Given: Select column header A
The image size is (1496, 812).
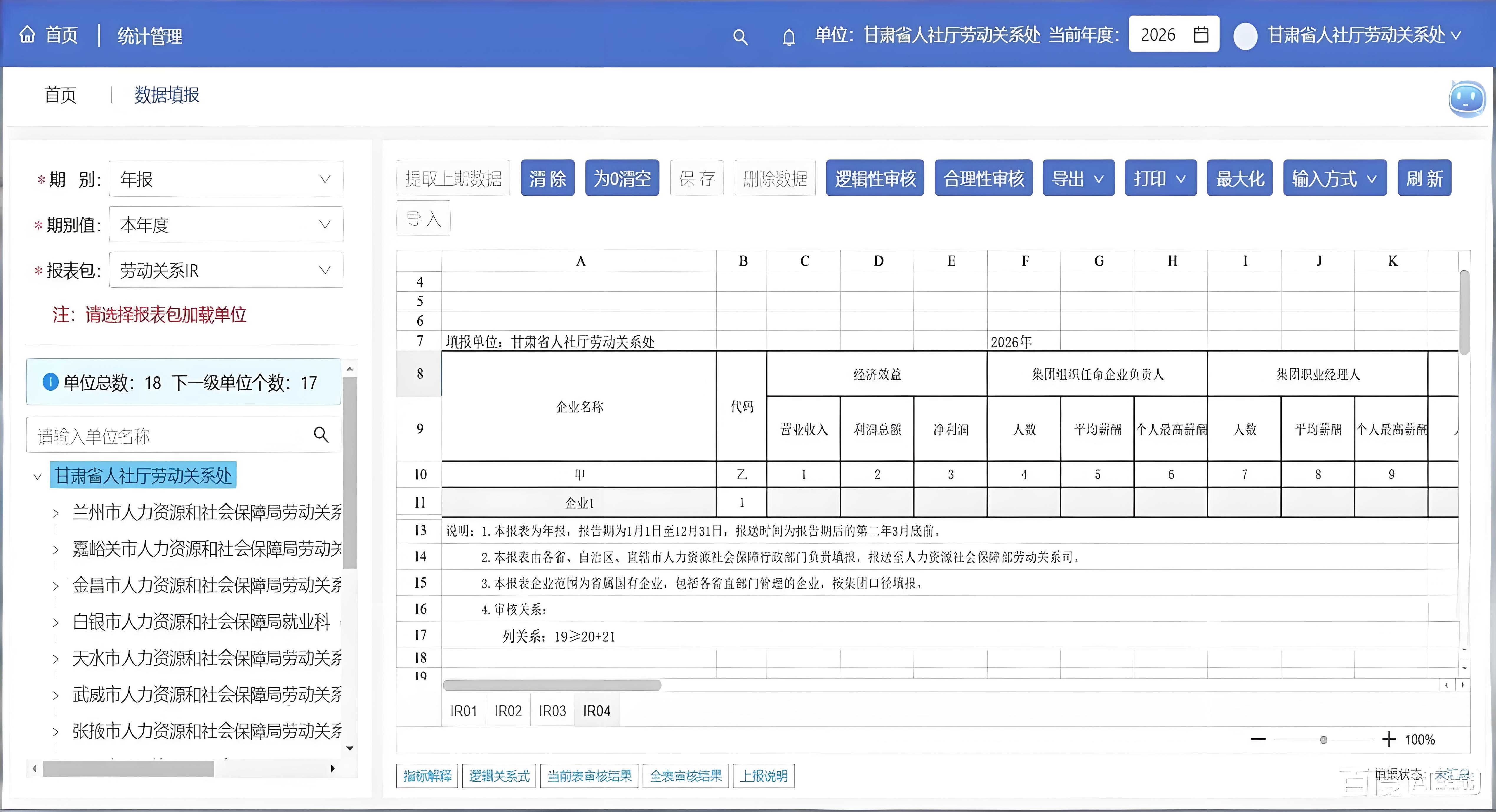Looking at the screenshot, I should 580,261.
